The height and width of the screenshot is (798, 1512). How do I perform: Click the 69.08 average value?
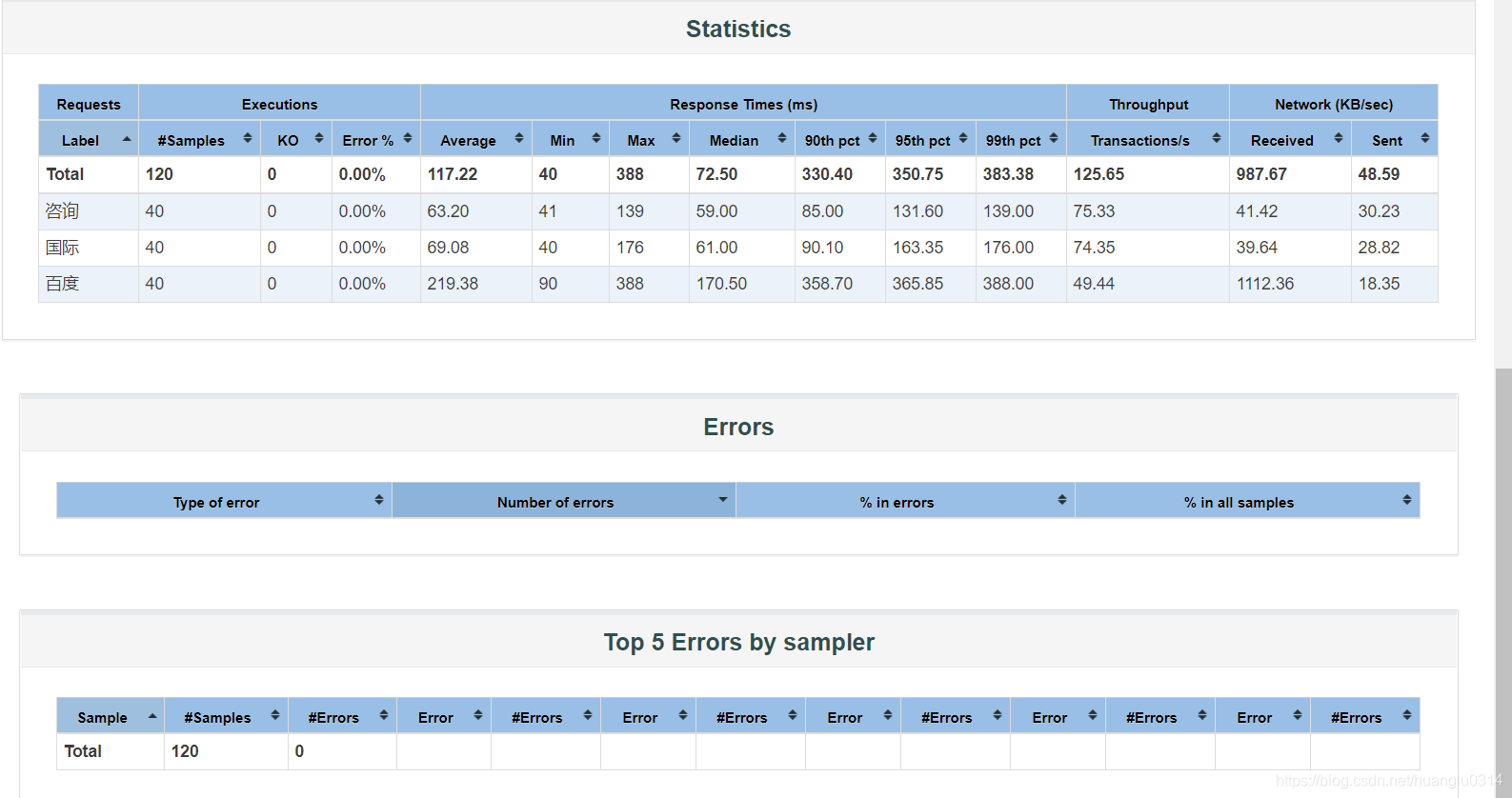[448, 248]
